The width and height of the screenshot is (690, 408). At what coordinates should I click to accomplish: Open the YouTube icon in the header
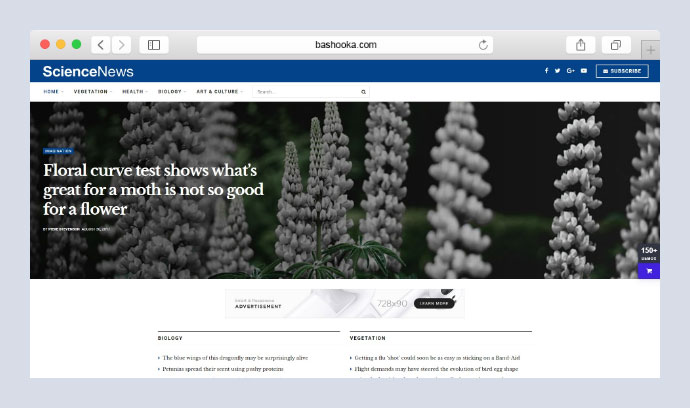coord(584,71)
